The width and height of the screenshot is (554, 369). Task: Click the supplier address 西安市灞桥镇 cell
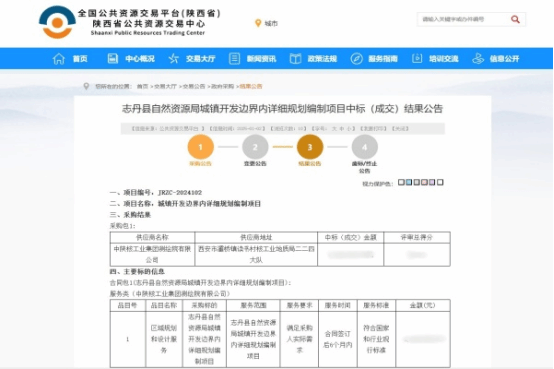(x=256, y=254)
